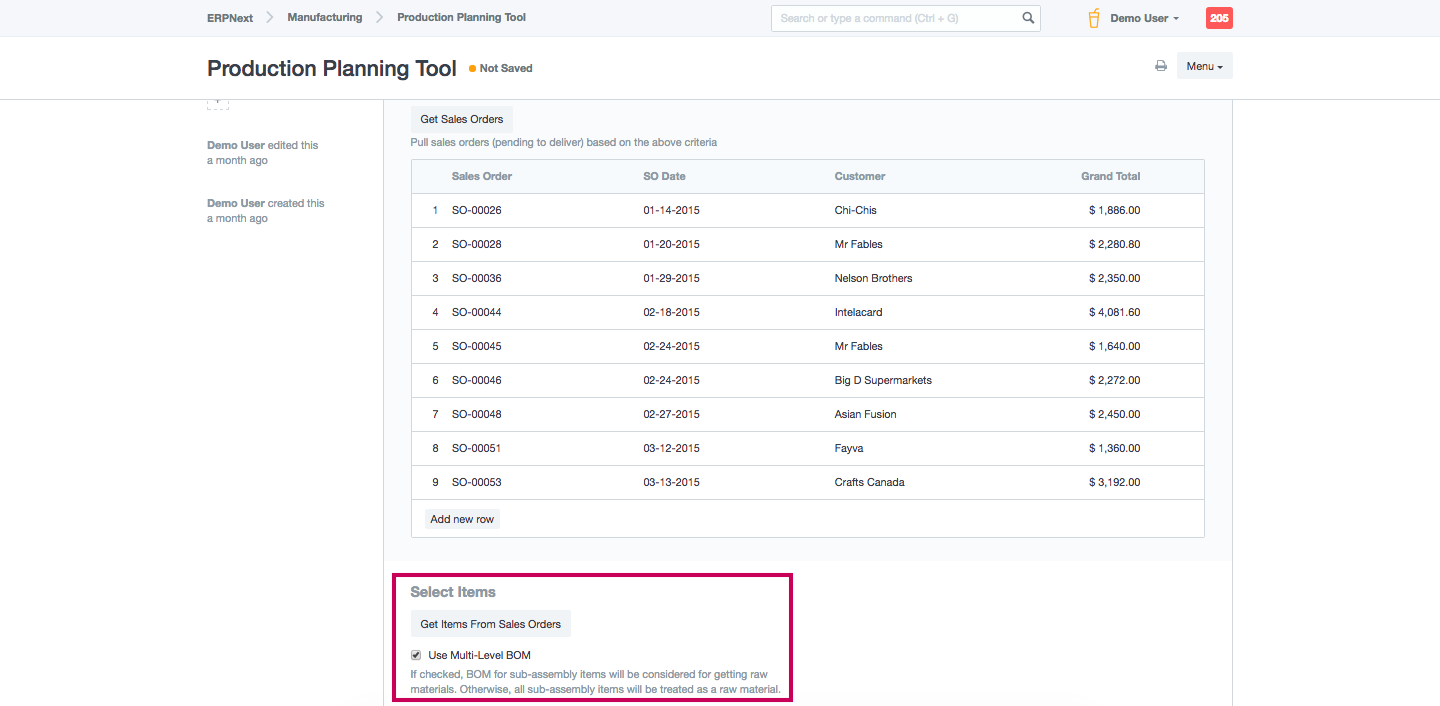The height and width of the screenshot is (706, 1440).
Task: Go to ERPNext home breadcrumb
Action: [x=230, y=17]
